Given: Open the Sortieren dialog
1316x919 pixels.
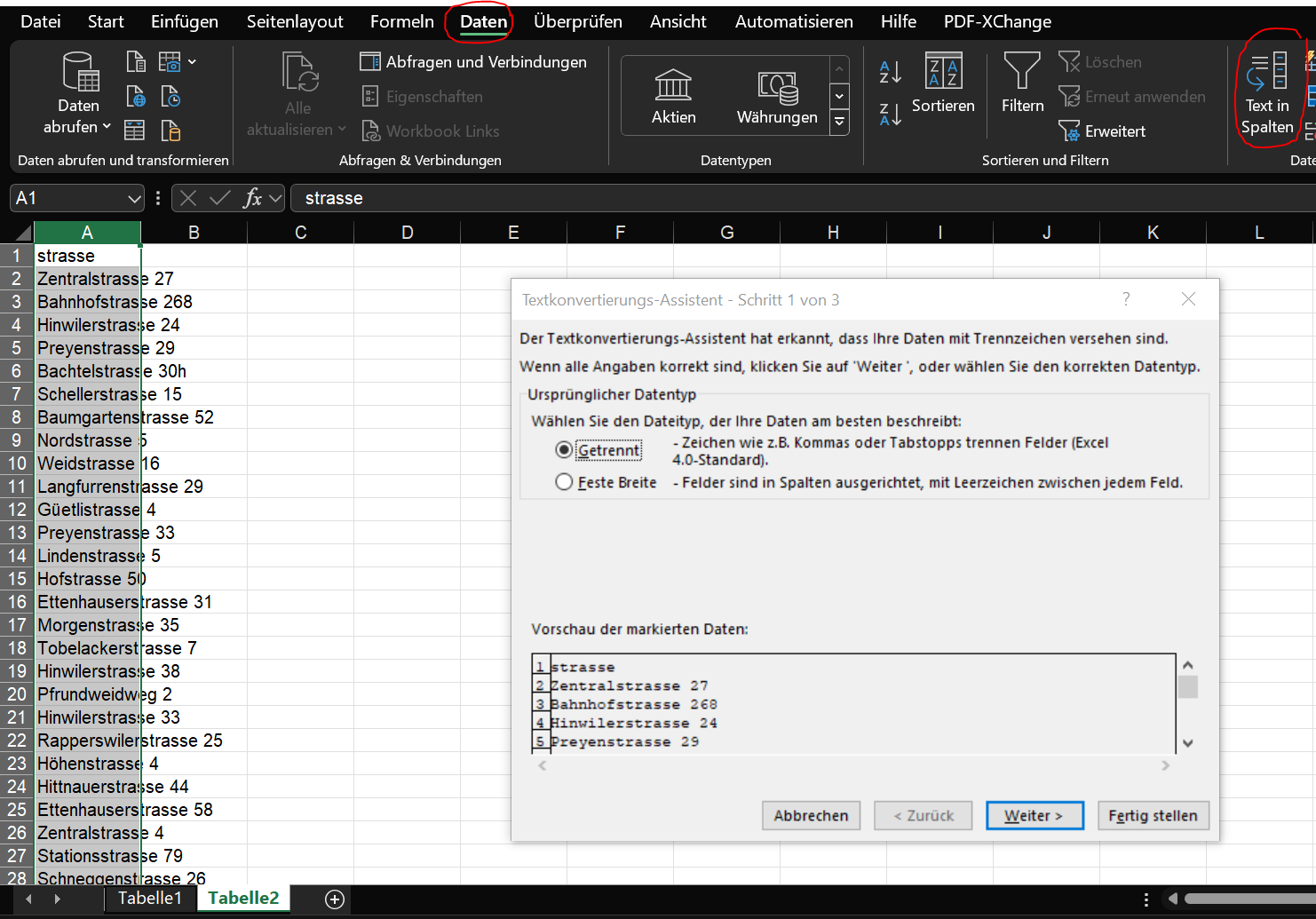Looking at the screenshot, I should click(943, 83).
